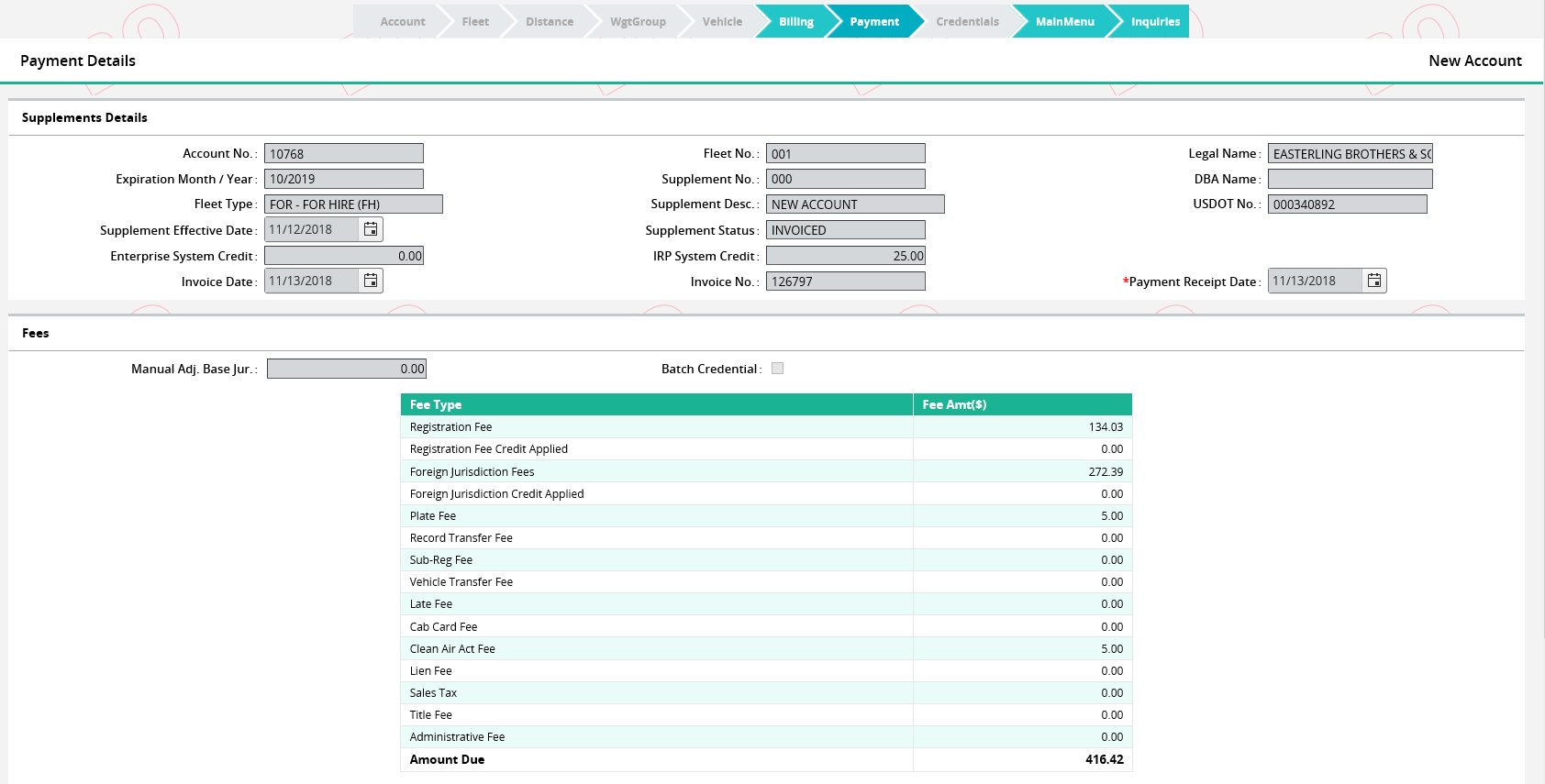Click the Fee Type column header
This screenshot has width=1545, height=784.
click(657, 404)
